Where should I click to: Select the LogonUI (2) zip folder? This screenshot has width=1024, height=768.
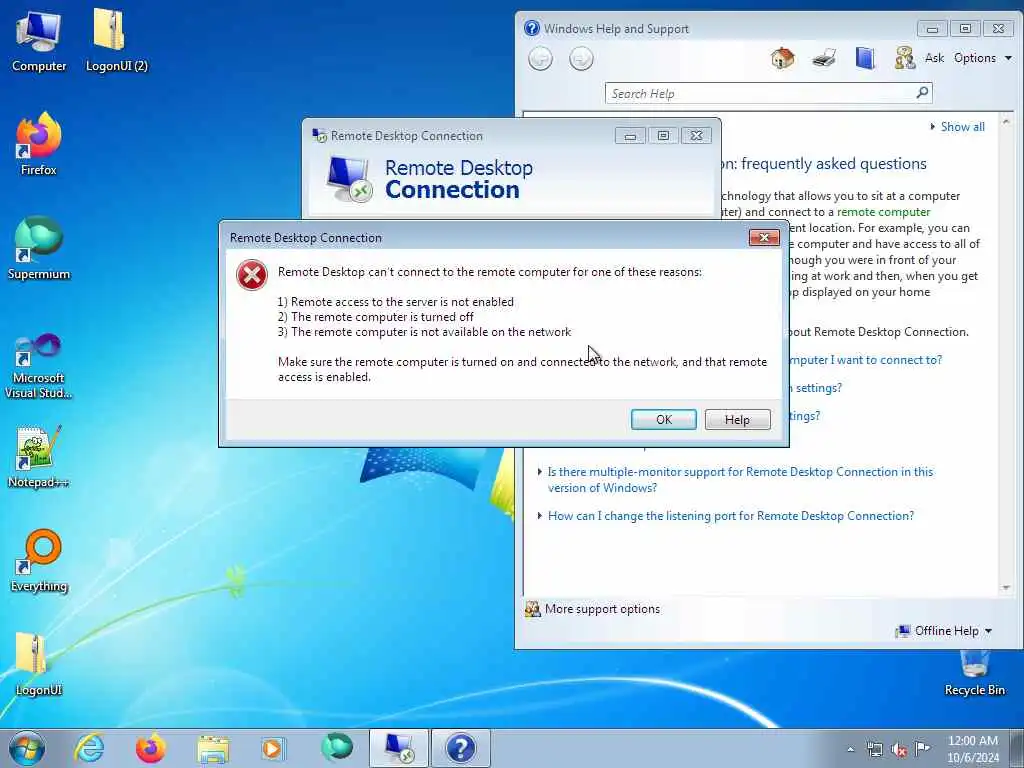pos(116,41)
